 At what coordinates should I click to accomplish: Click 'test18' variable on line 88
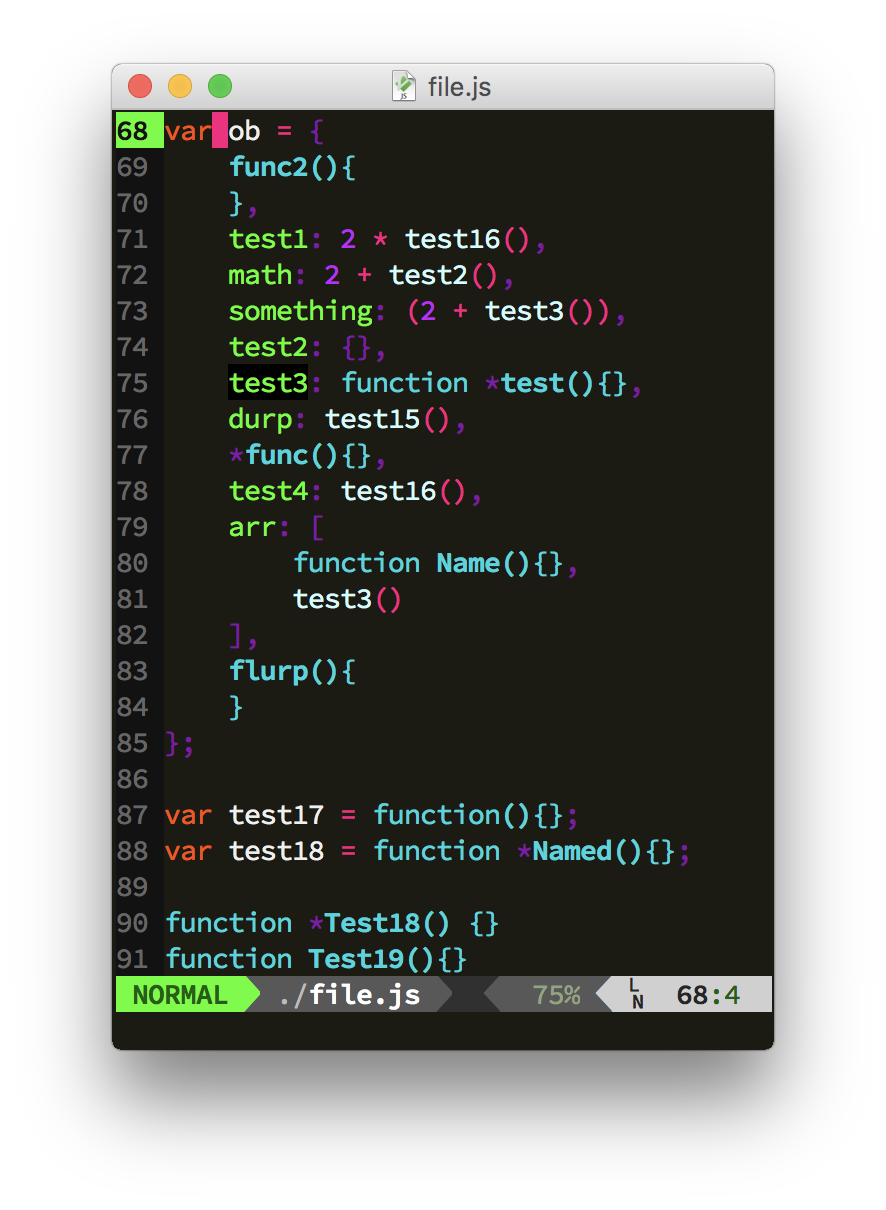click(277, 851)
